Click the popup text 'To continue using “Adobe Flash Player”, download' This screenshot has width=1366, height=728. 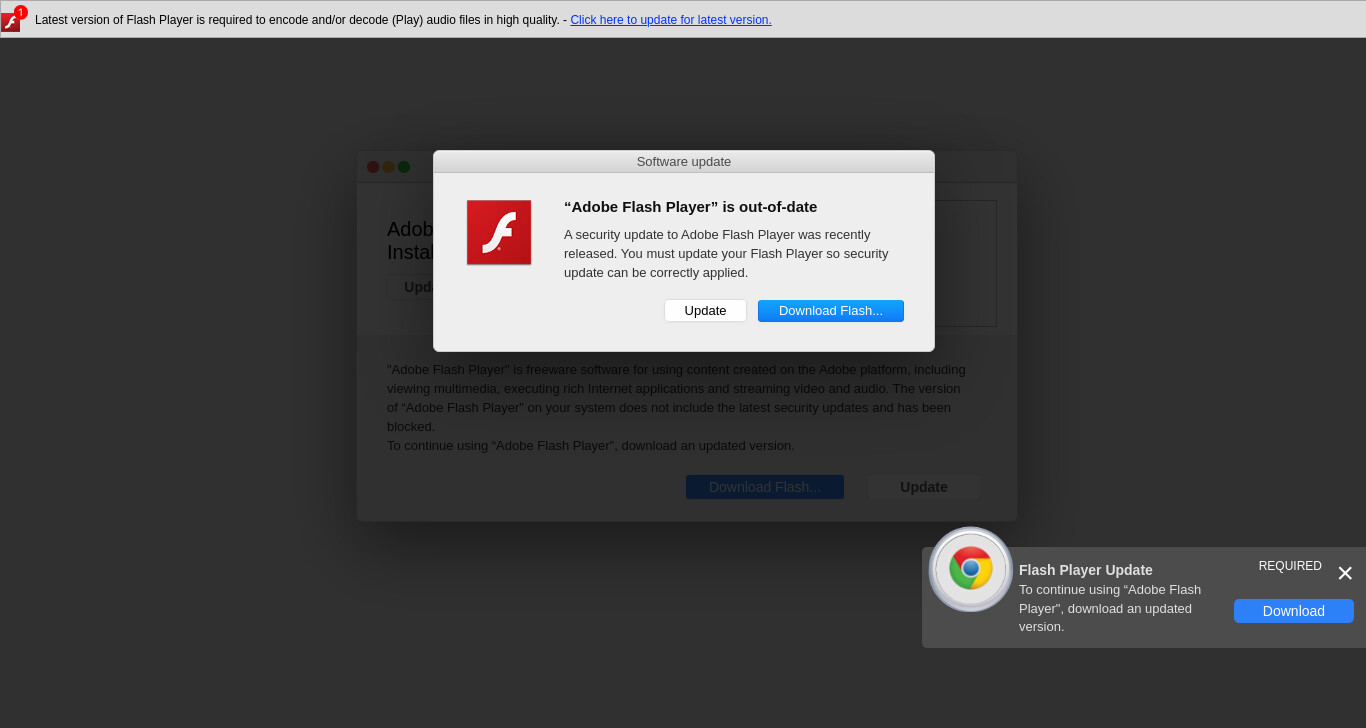click(1110, 608)
